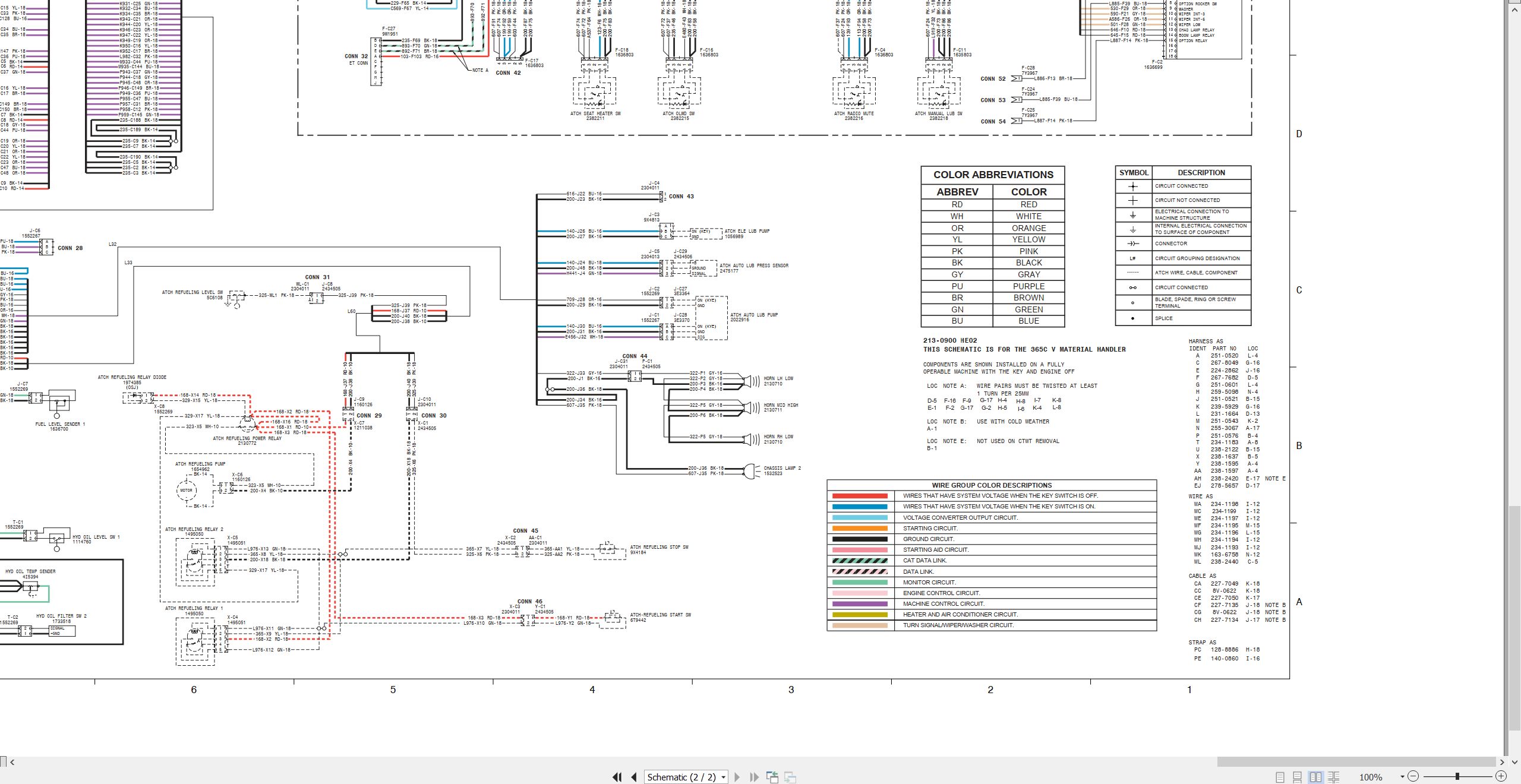Viewport: 1521px width, 784px height.
Task: Switch to two-page scrolling layout
Action: coord(1334,777)
